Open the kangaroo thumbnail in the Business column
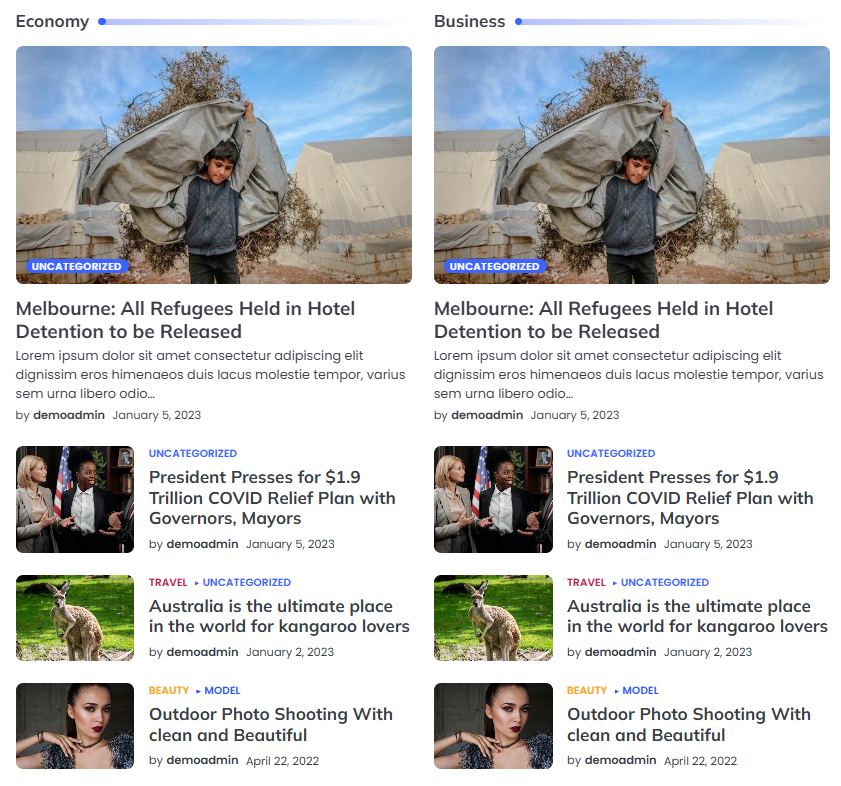The height and width of the screenshot is (786, 841). click(493, 618)
